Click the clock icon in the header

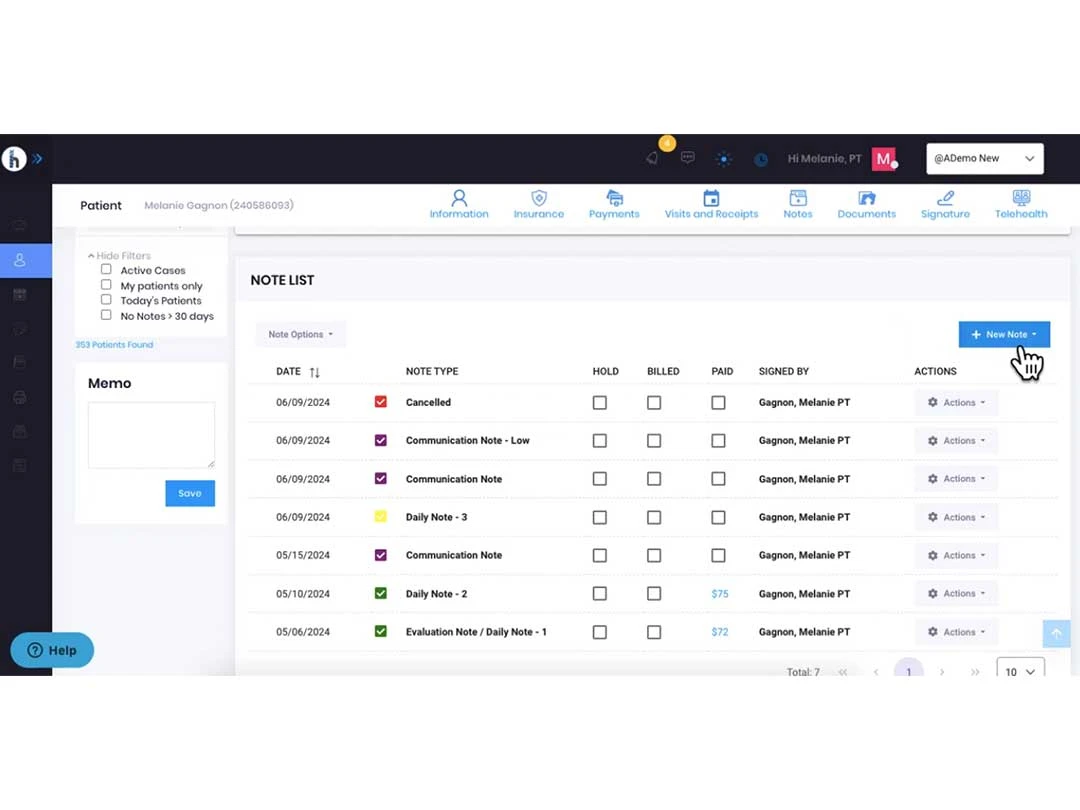pos(760,159)
